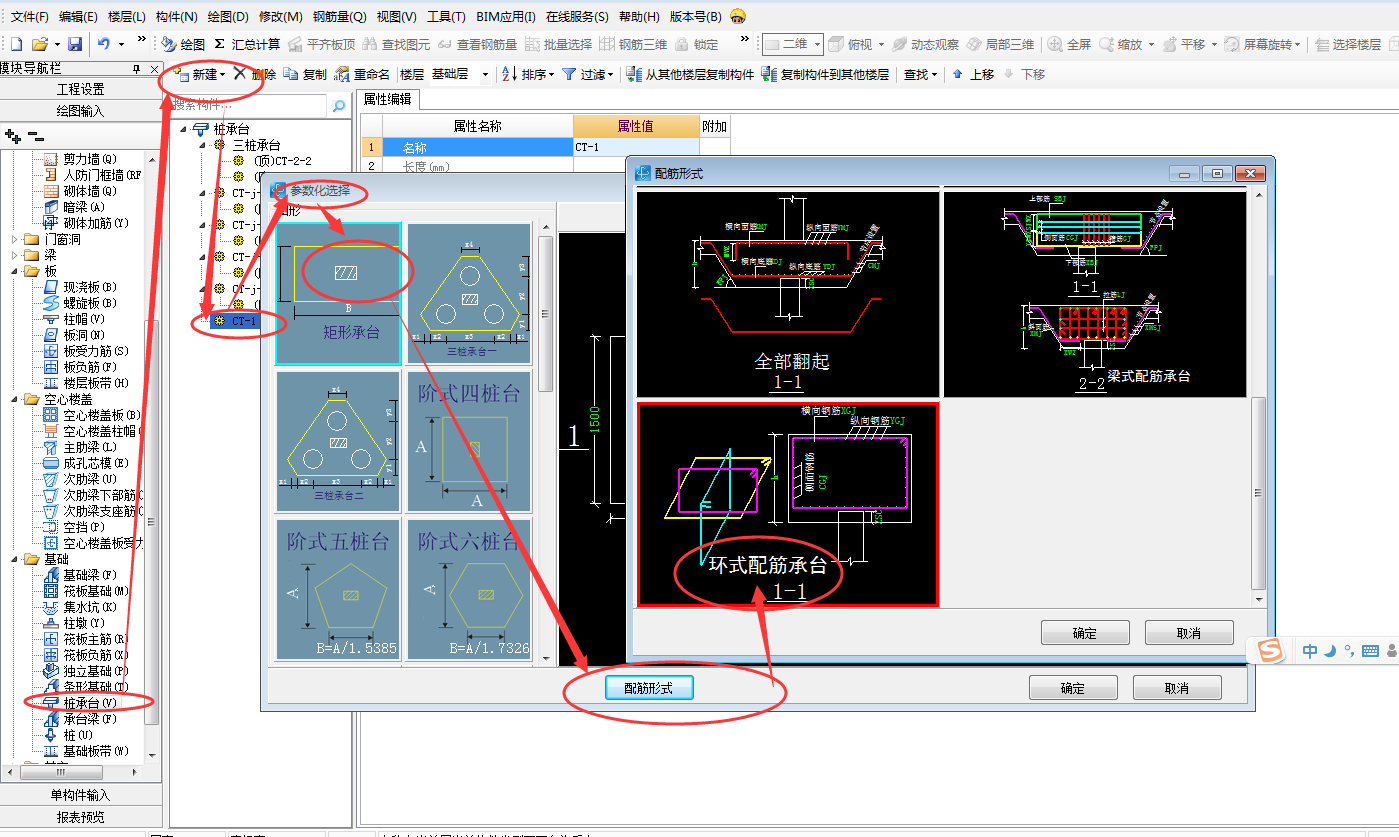The width and height of the screenshot is (1399, 837).
Task: Select the 阶式四桩台 thumbnail
Action: pyautogui.click(x=469, y=441)
